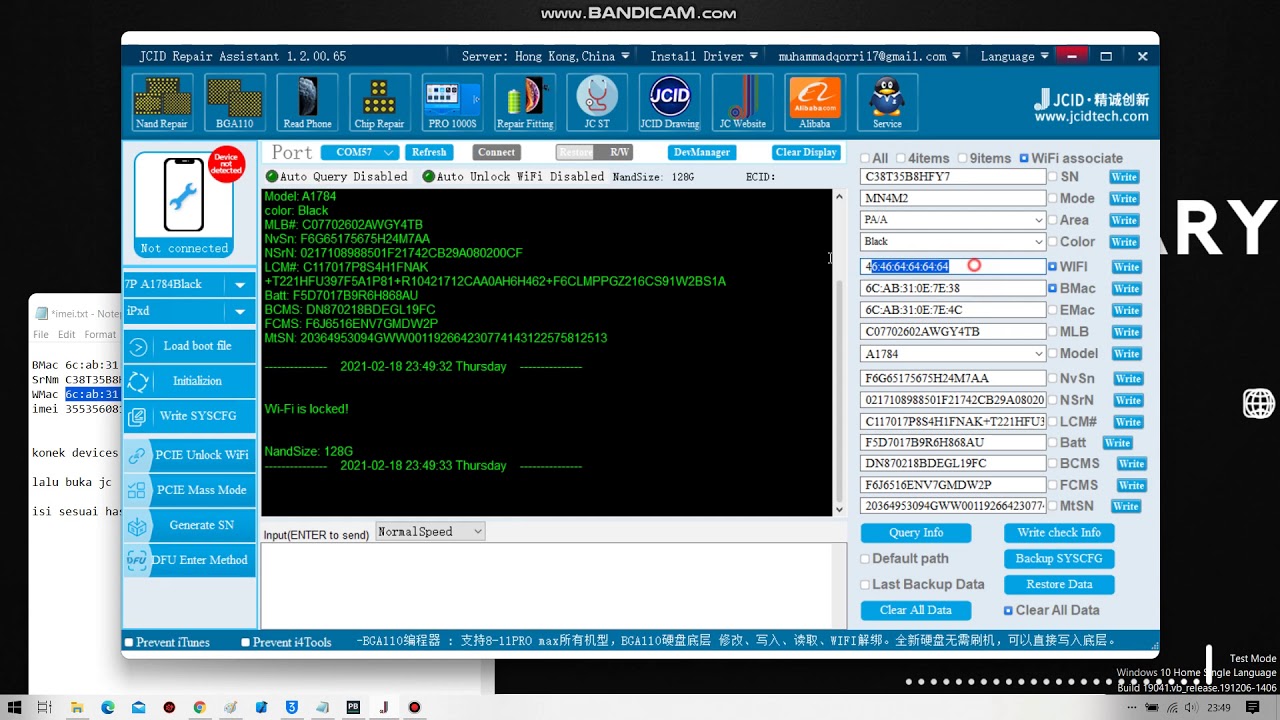Open the JC ST tool
1280x720 pixels.
pos(597,102)
